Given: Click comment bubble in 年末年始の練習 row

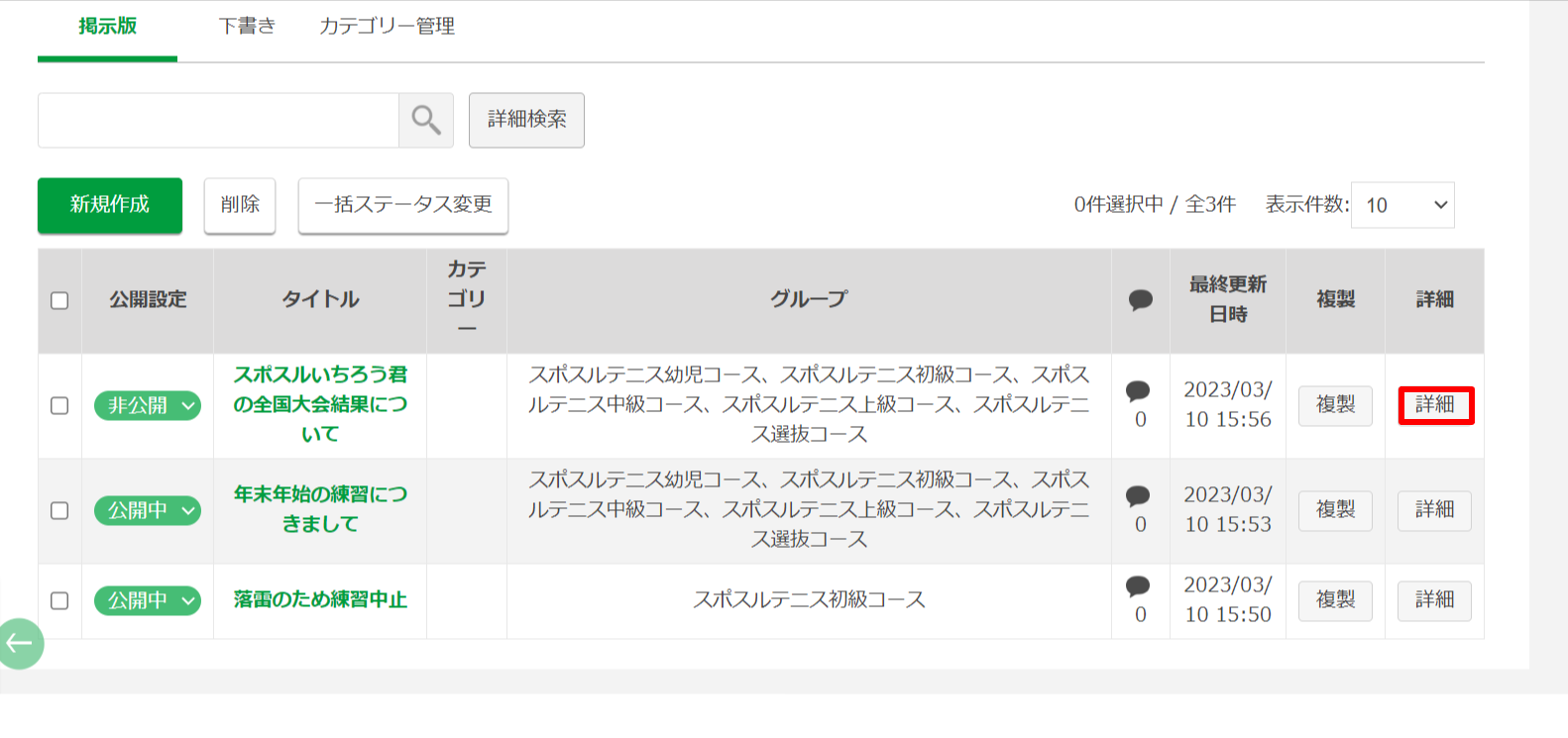Looking at the screenshot, I should (1139, 495).
